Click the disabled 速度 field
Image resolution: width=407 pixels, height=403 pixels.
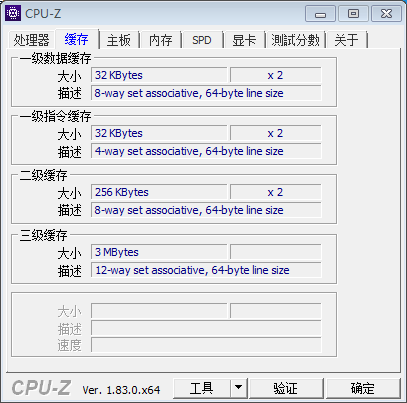pos(206,345)
